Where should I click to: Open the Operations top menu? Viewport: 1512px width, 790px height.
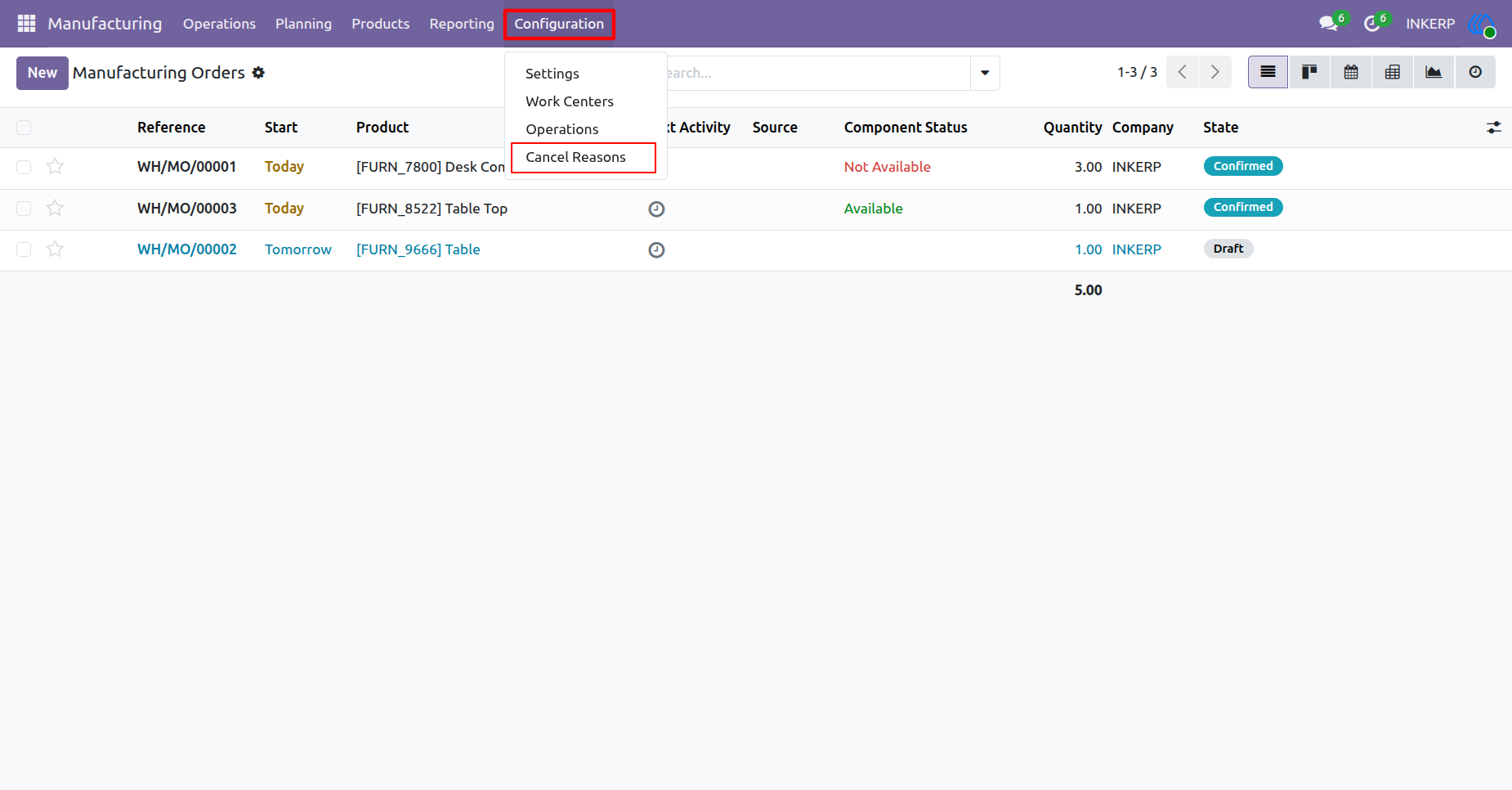(x=219, y=24)
